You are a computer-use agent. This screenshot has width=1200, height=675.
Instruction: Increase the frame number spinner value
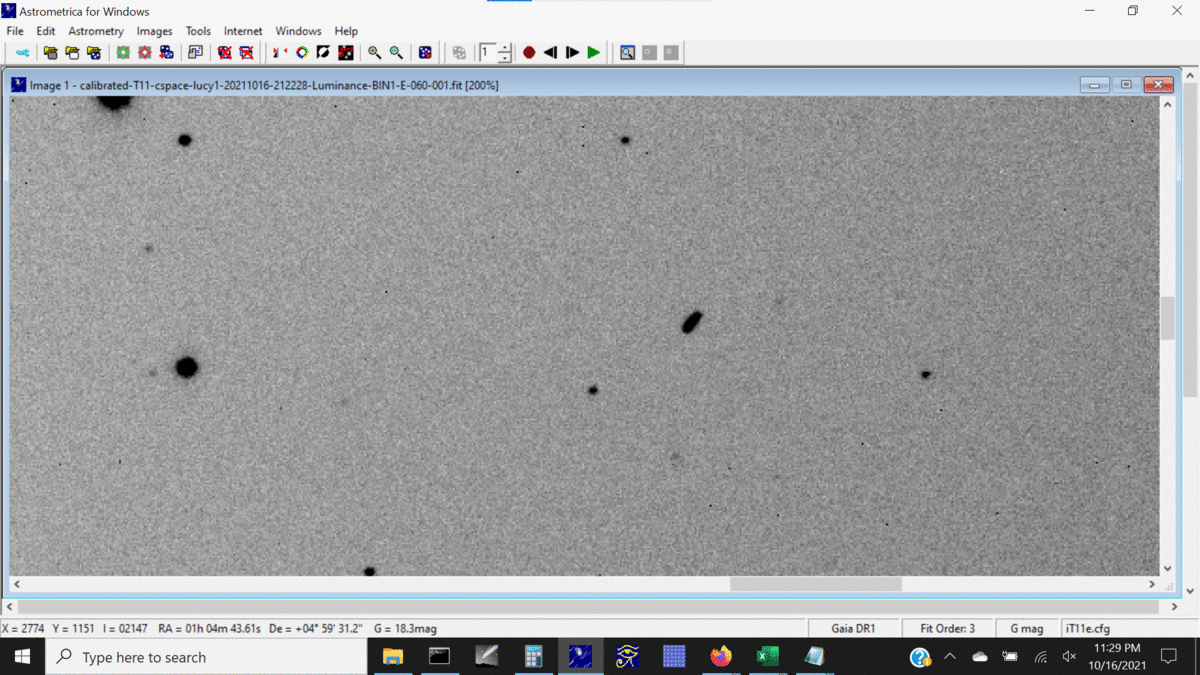pos(505,47)
